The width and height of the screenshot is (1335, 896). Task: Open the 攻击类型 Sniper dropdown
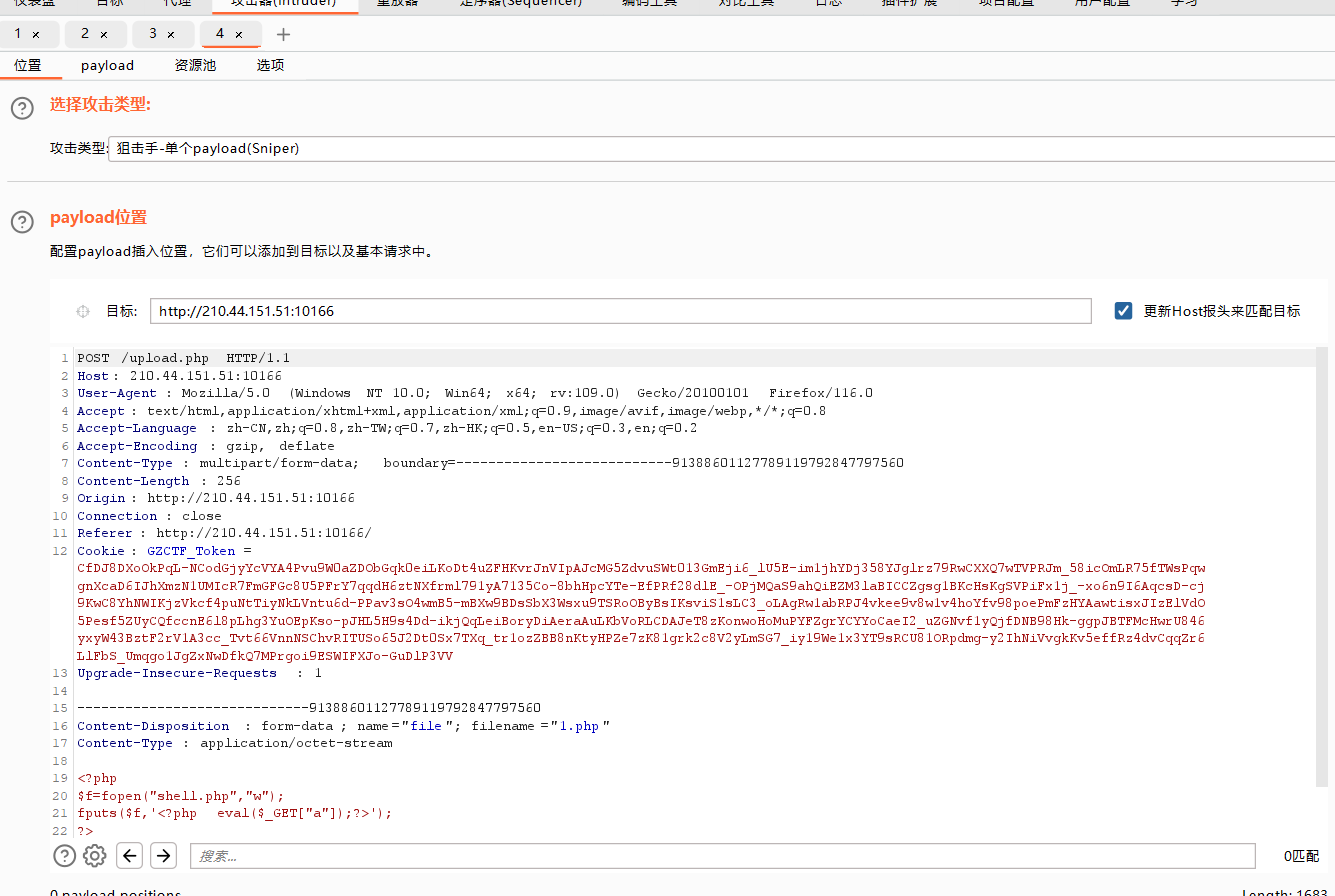coord(722,148)
